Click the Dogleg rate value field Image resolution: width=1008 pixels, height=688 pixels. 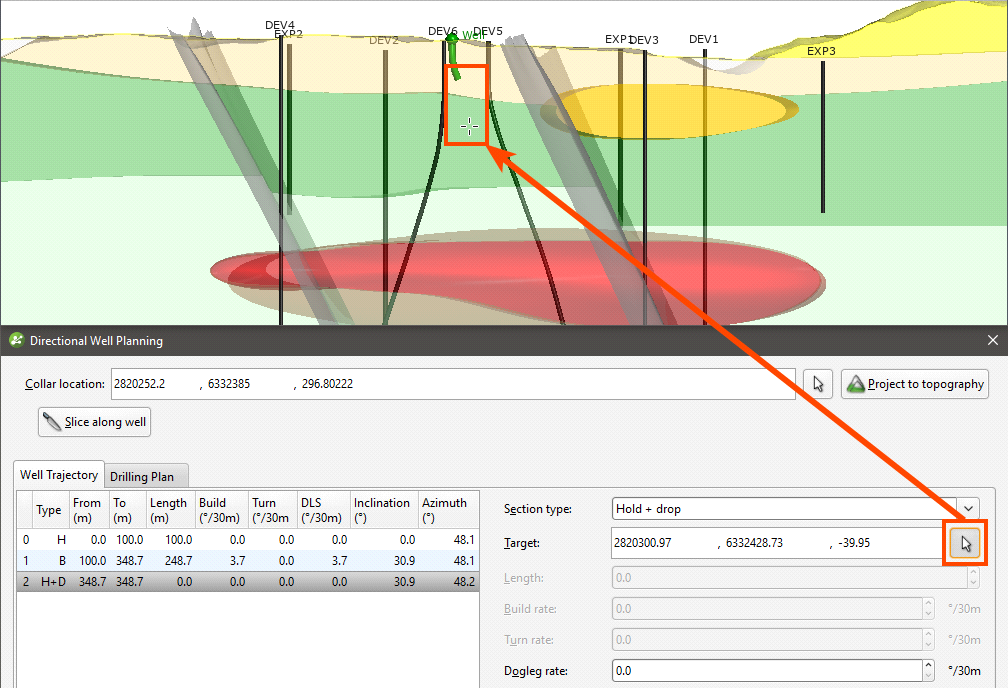pyautogui.click(x=765, y=671)
